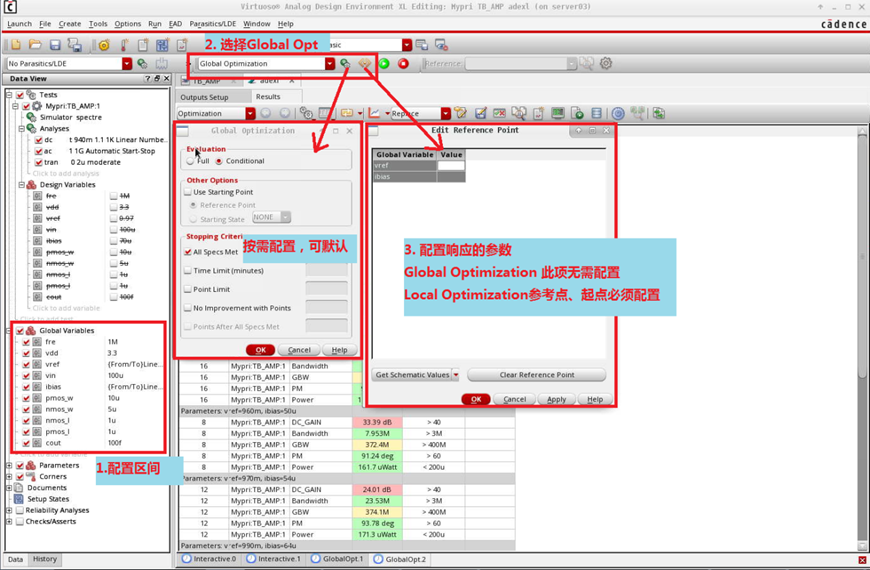The width and height of the screenshot is (870, 570).
Task: Select the Conditional evaluation radio button
Action: click(x=219, y=161)
